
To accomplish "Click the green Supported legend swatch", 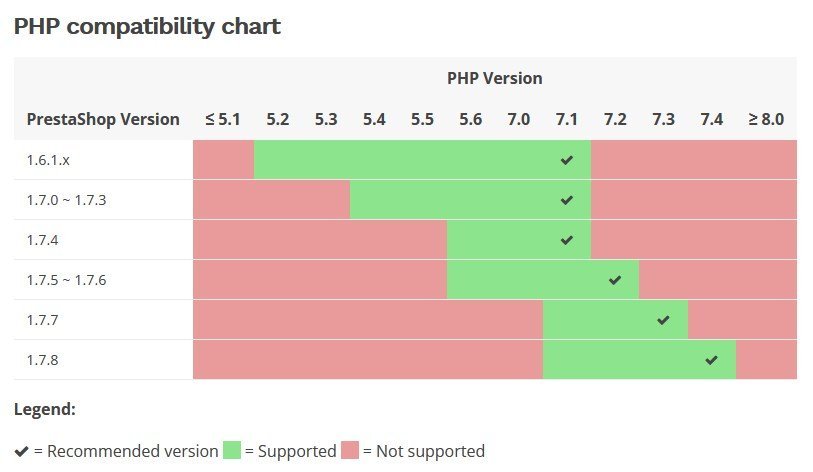I will (232, 451).
